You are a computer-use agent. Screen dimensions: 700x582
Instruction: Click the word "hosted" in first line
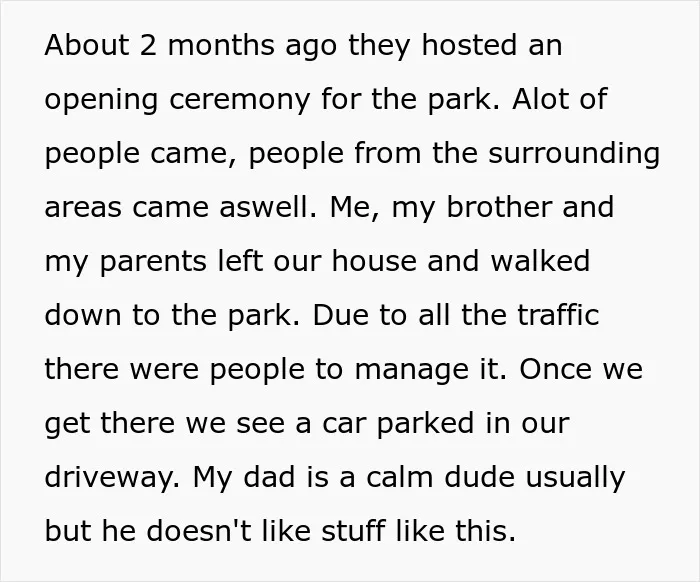[470, 45]
